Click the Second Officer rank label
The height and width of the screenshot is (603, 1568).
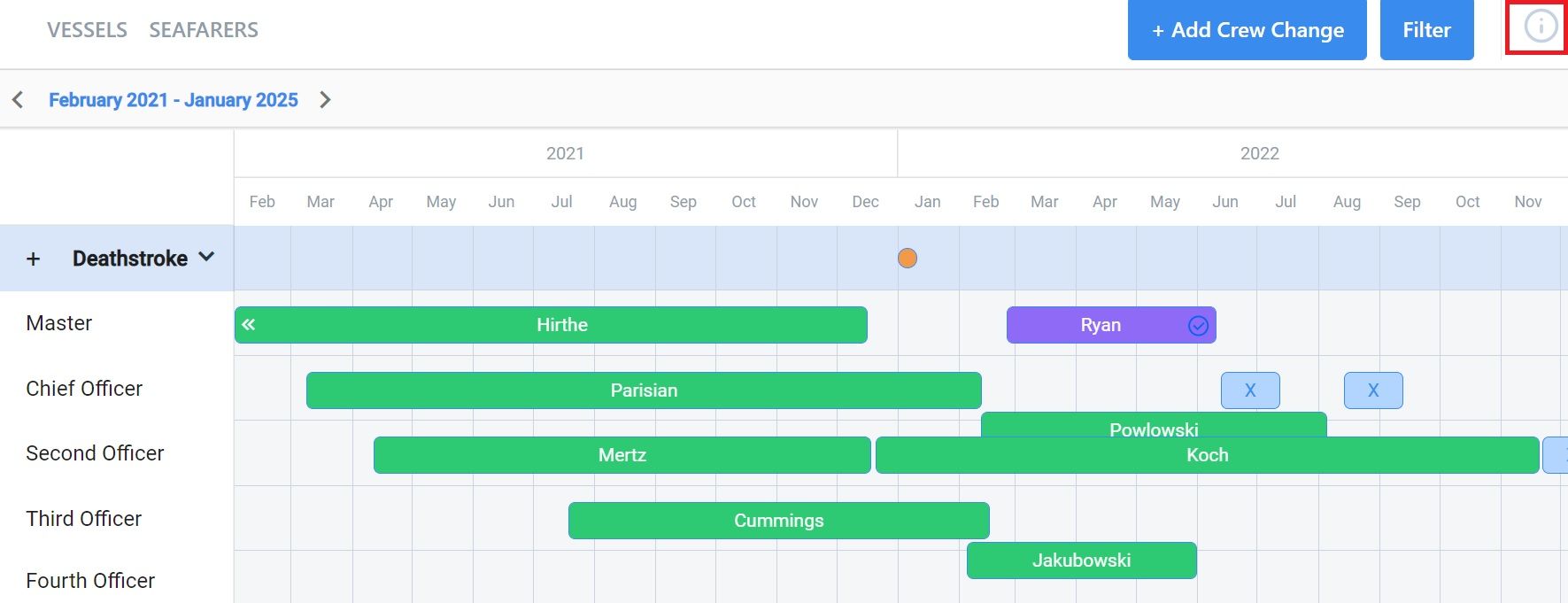[x=95, y=453]
